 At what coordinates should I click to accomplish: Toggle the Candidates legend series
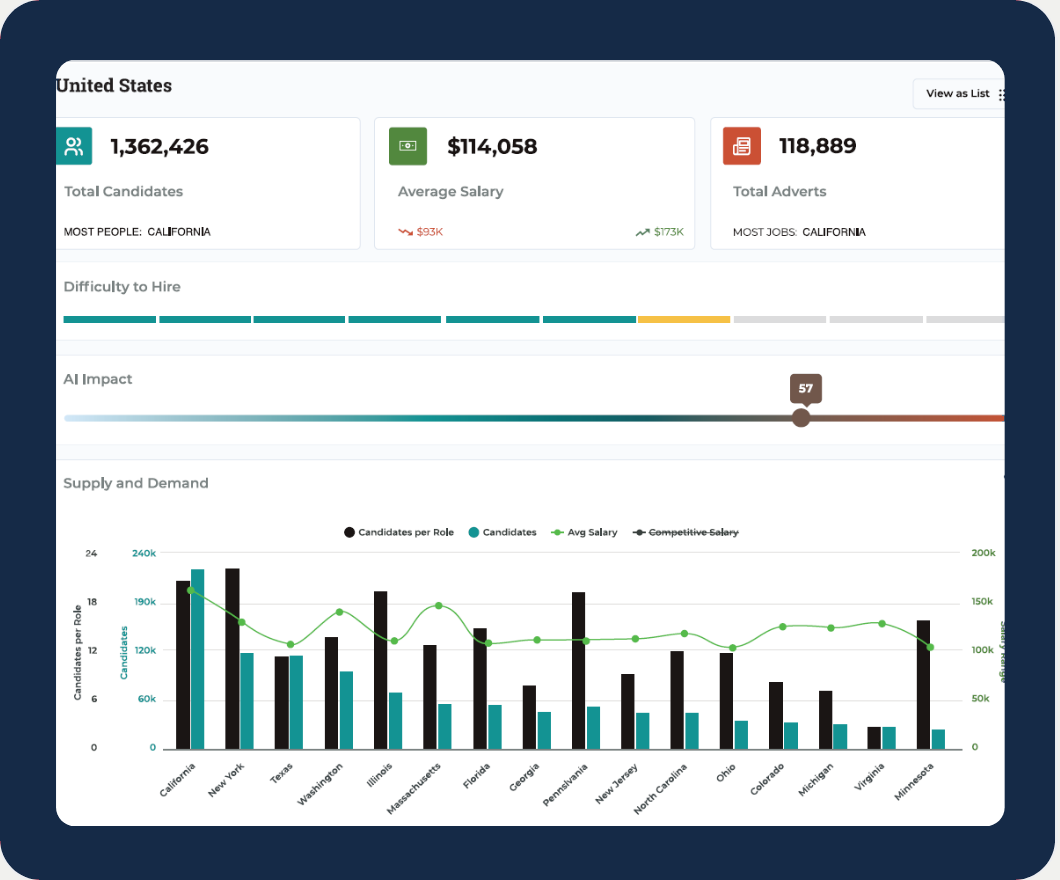(502, 533)
